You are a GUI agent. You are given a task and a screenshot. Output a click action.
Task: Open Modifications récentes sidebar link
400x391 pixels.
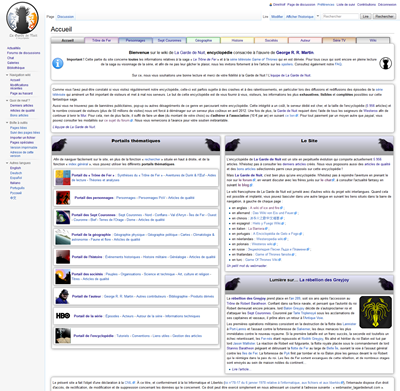(19, 87)
